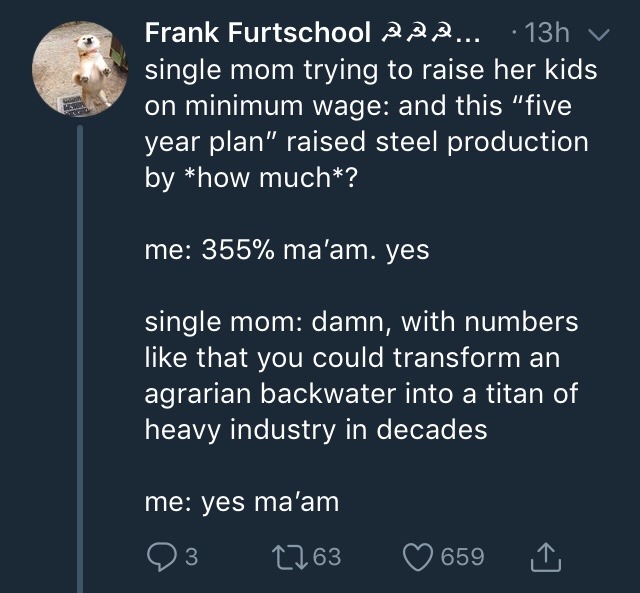The width and height of the screenshot is (640, 593).
Task: Click the "heavy industry in decades" line
Action: click(x=316, y=430)
